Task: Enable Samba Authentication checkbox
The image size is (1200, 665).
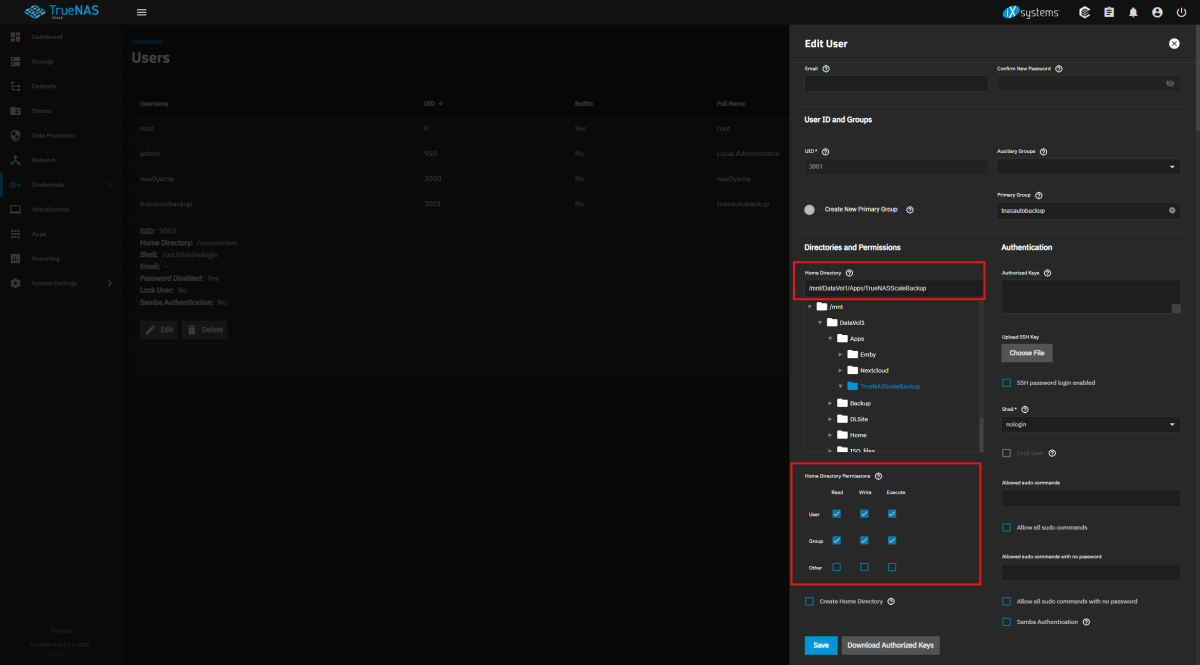Action: click(1006, 622)
